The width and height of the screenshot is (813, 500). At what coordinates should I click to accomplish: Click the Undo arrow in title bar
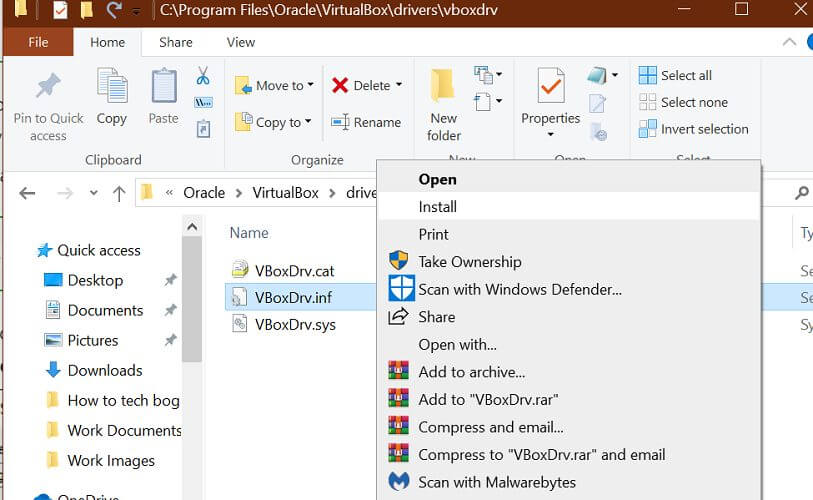point(114,9)
